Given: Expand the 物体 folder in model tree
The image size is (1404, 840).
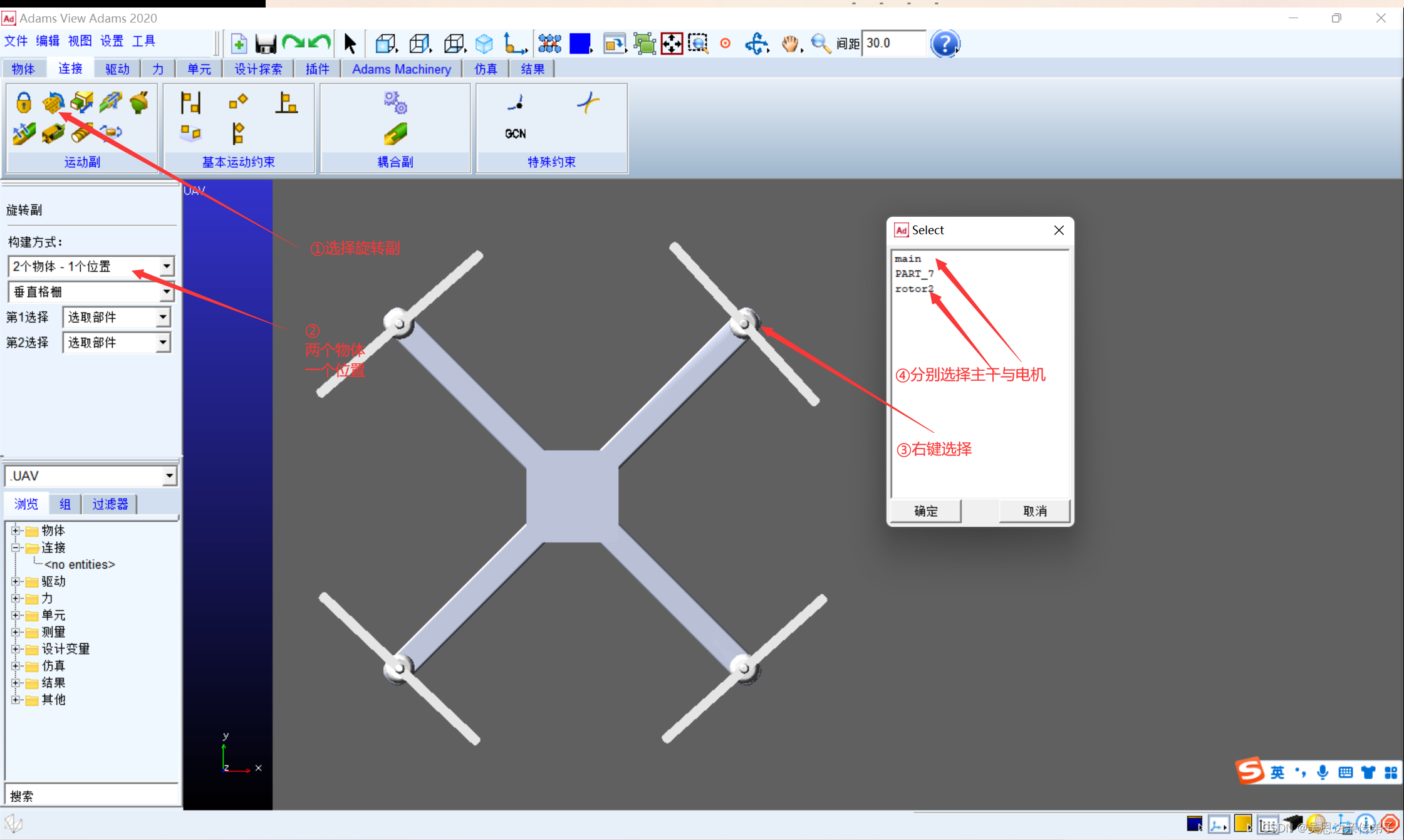Looking at the screenshot, I should click(x=16, y=531).
